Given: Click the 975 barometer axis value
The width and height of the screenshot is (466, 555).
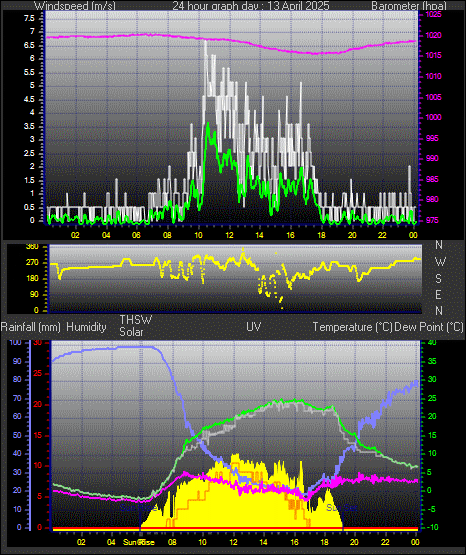Looking at the screenshot, I should point(432,220).
